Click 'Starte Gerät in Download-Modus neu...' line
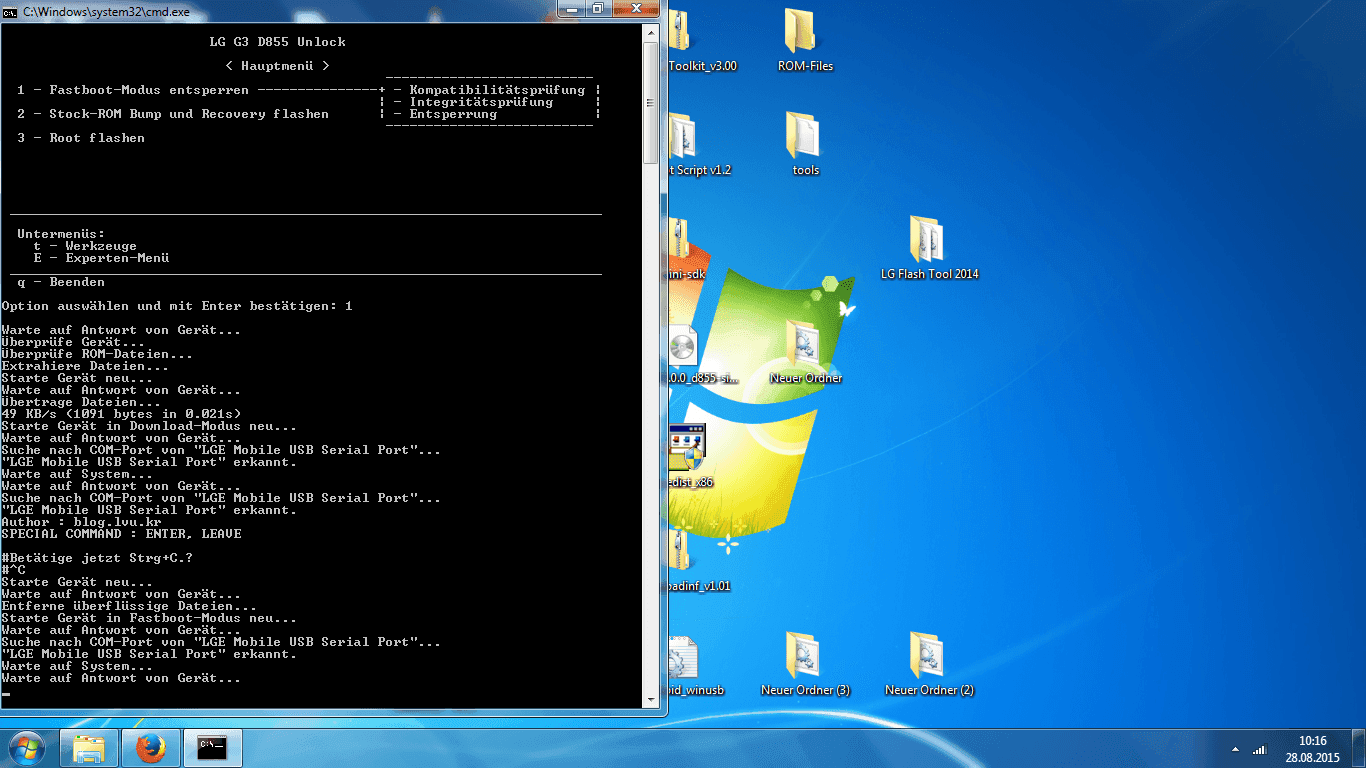 [149, 426]
